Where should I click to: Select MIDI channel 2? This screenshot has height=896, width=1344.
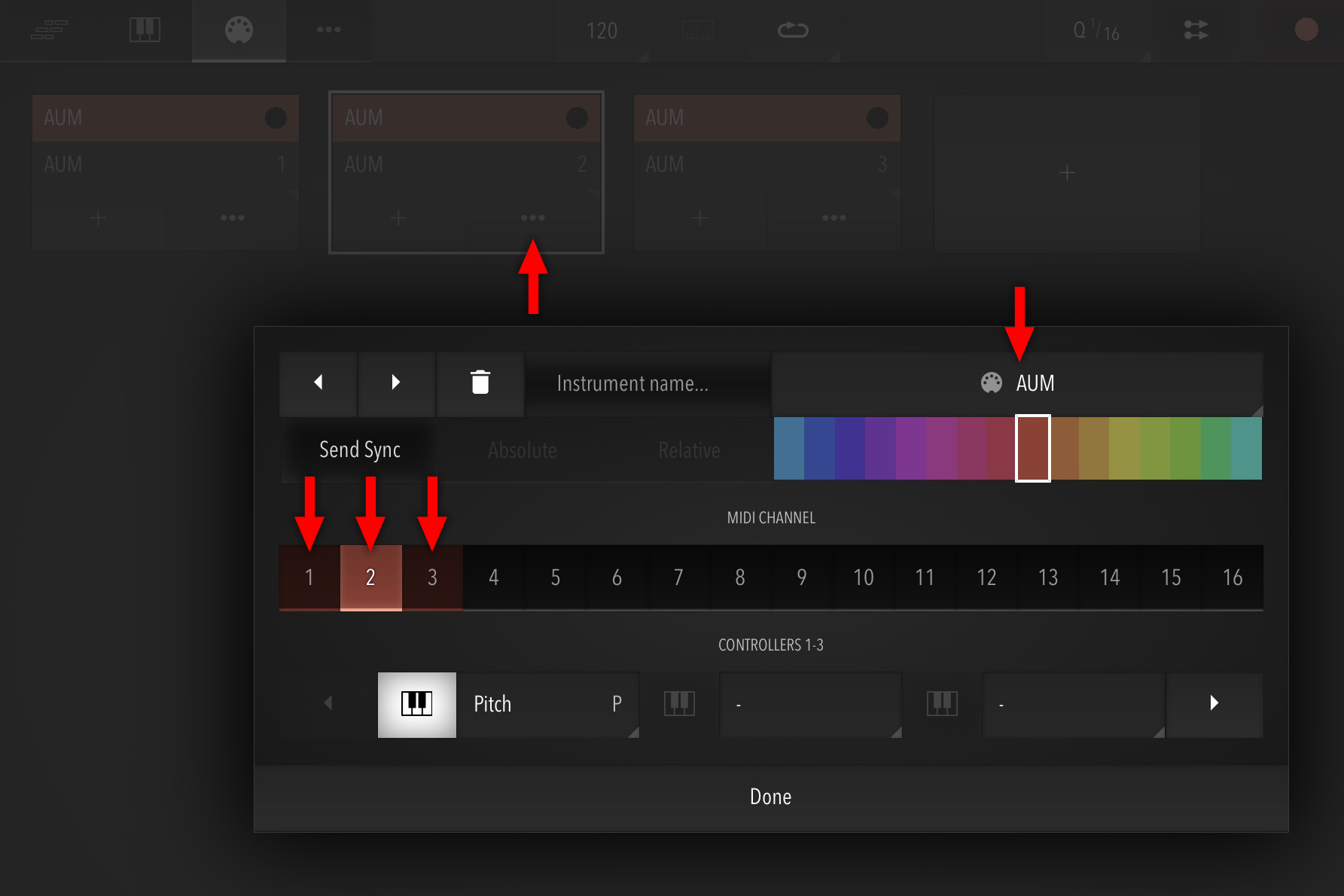click(370, 578)
